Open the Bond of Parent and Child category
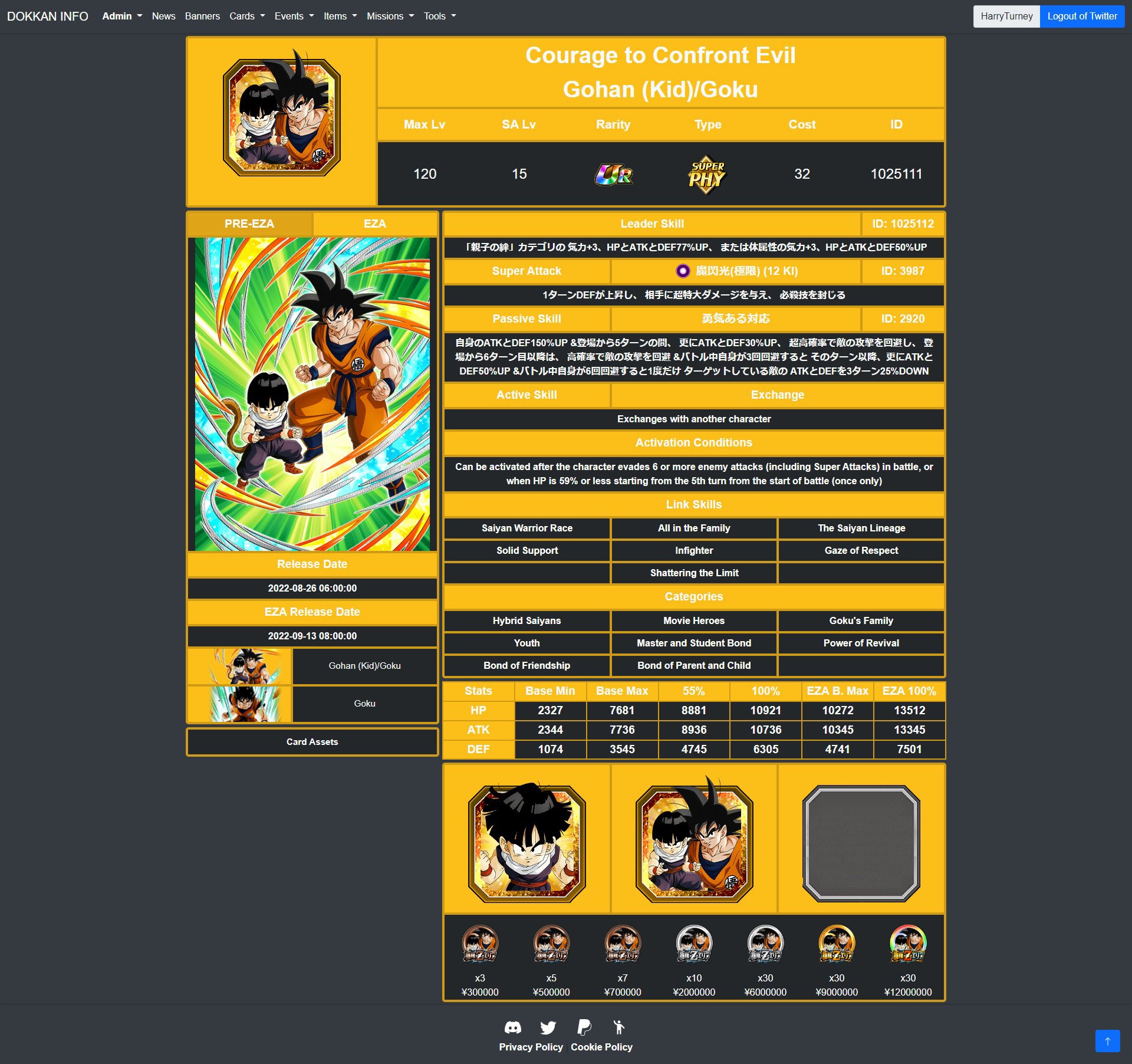The width and height of the screenshot is (1132, 1064). pos(694,665)
